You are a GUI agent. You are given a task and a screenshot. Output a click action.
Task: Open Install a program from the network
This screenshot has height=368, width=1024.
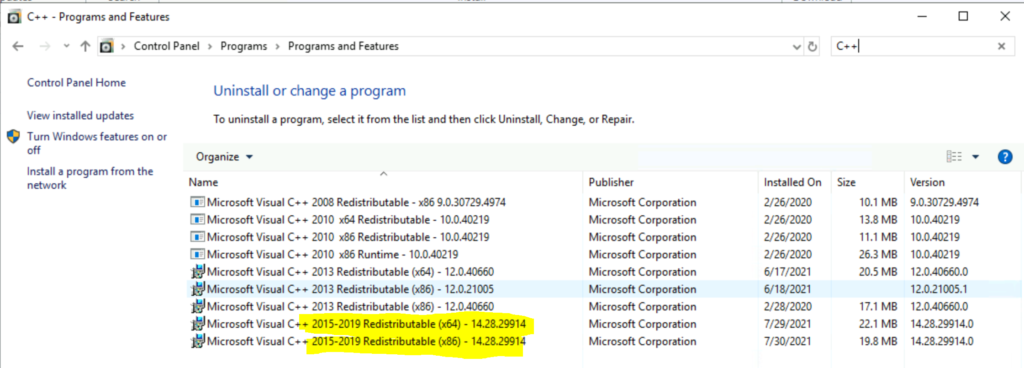coord(90,178)
